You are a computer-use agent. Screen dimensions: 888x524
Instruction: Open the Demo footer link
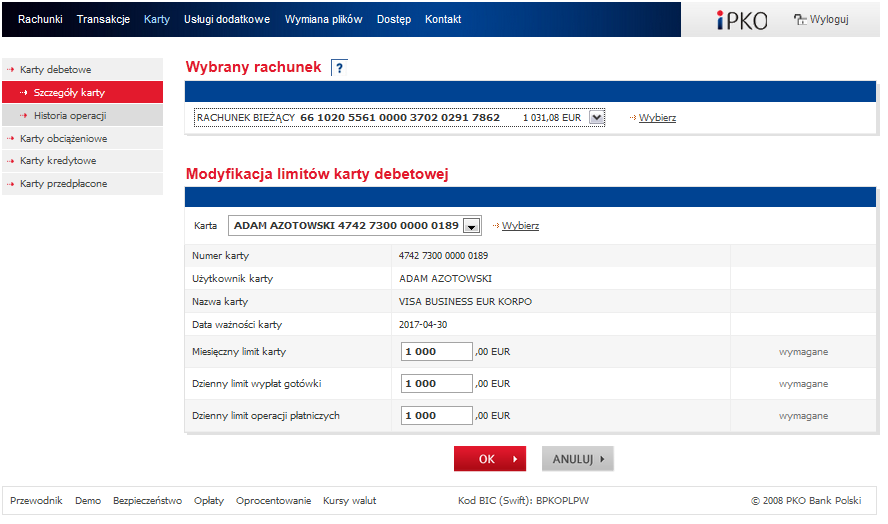[x=88, y=501]
